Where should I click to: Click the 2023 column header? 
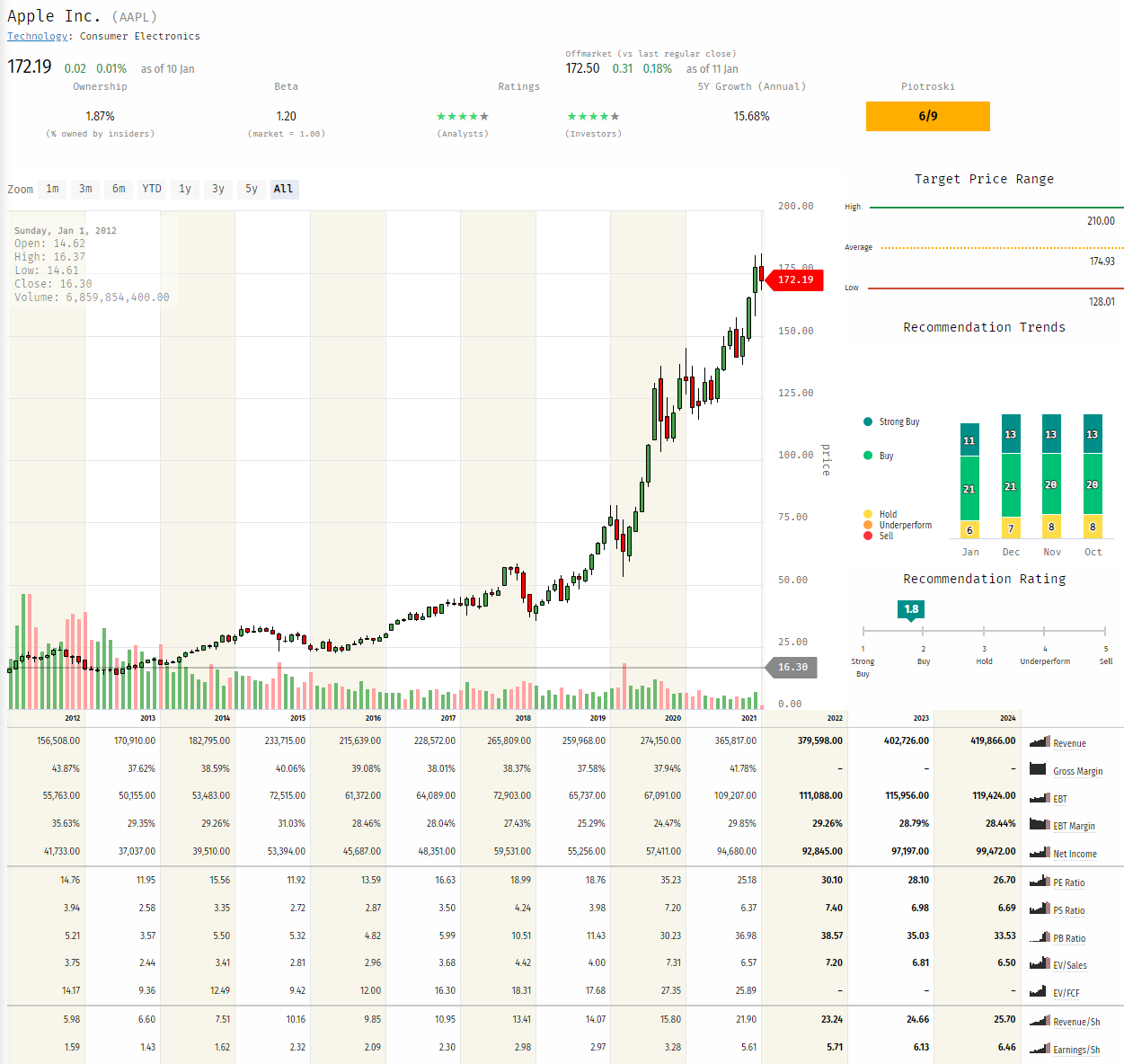click(921, 718)
